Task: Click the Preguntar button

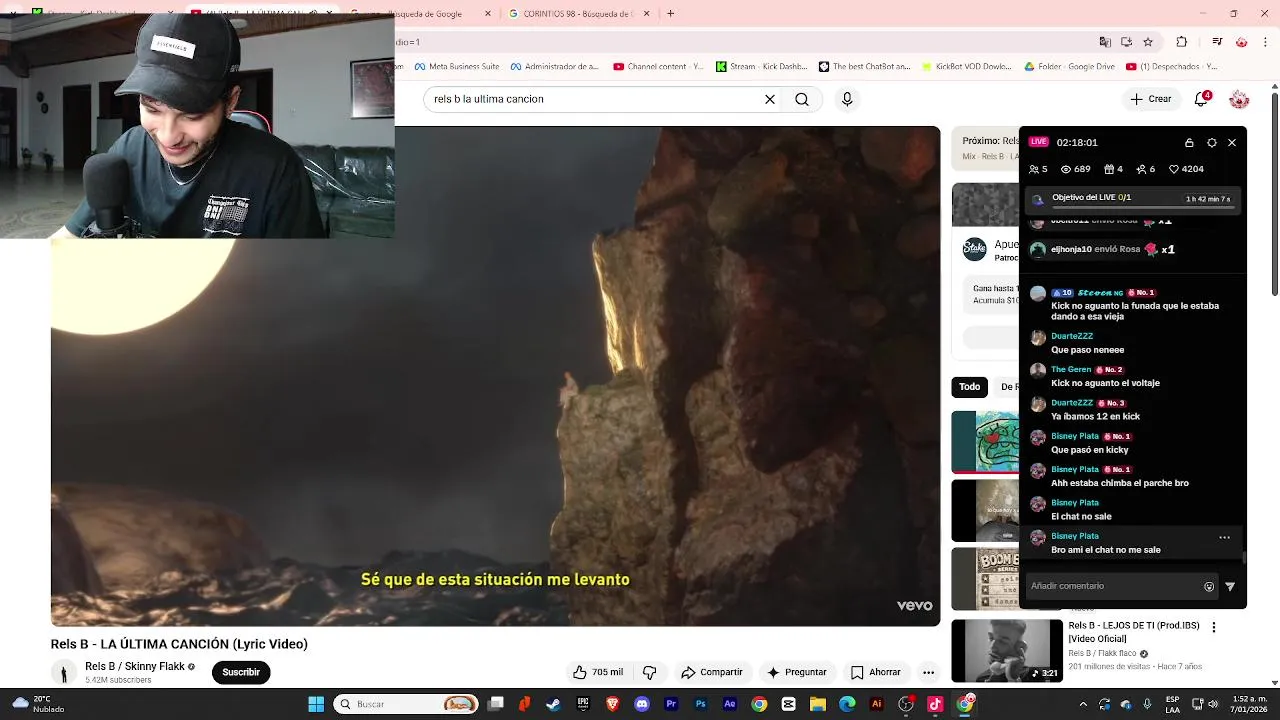Action: click(x=796, y=672)
